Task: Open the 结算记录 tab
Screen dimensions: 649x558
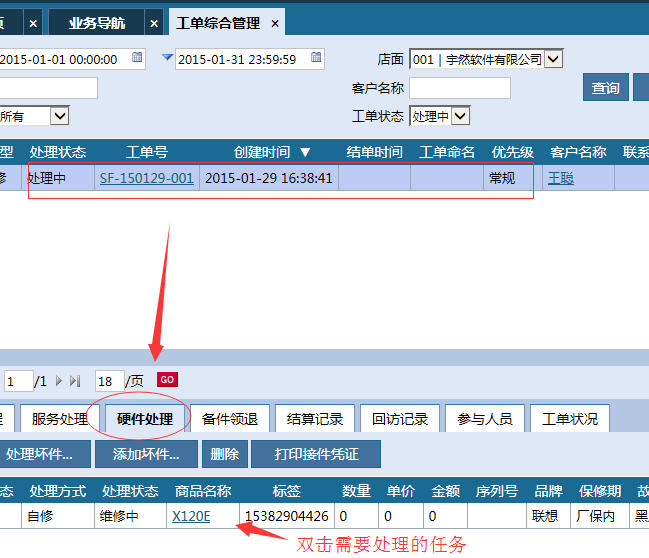Action: click(315, 418)
